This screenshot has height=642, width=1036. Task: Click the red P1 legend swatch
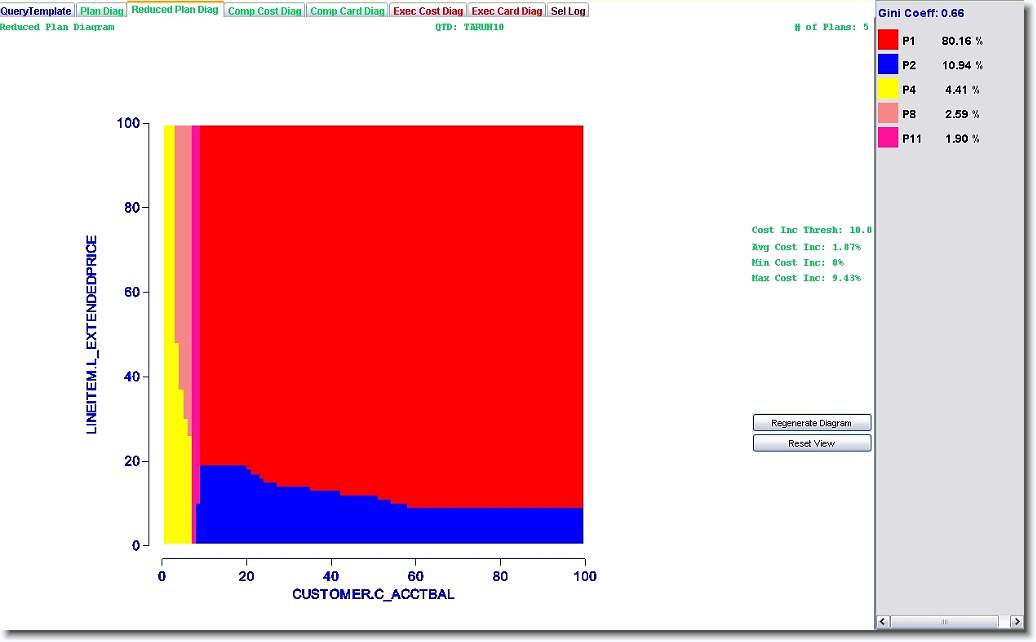point(888,40)
